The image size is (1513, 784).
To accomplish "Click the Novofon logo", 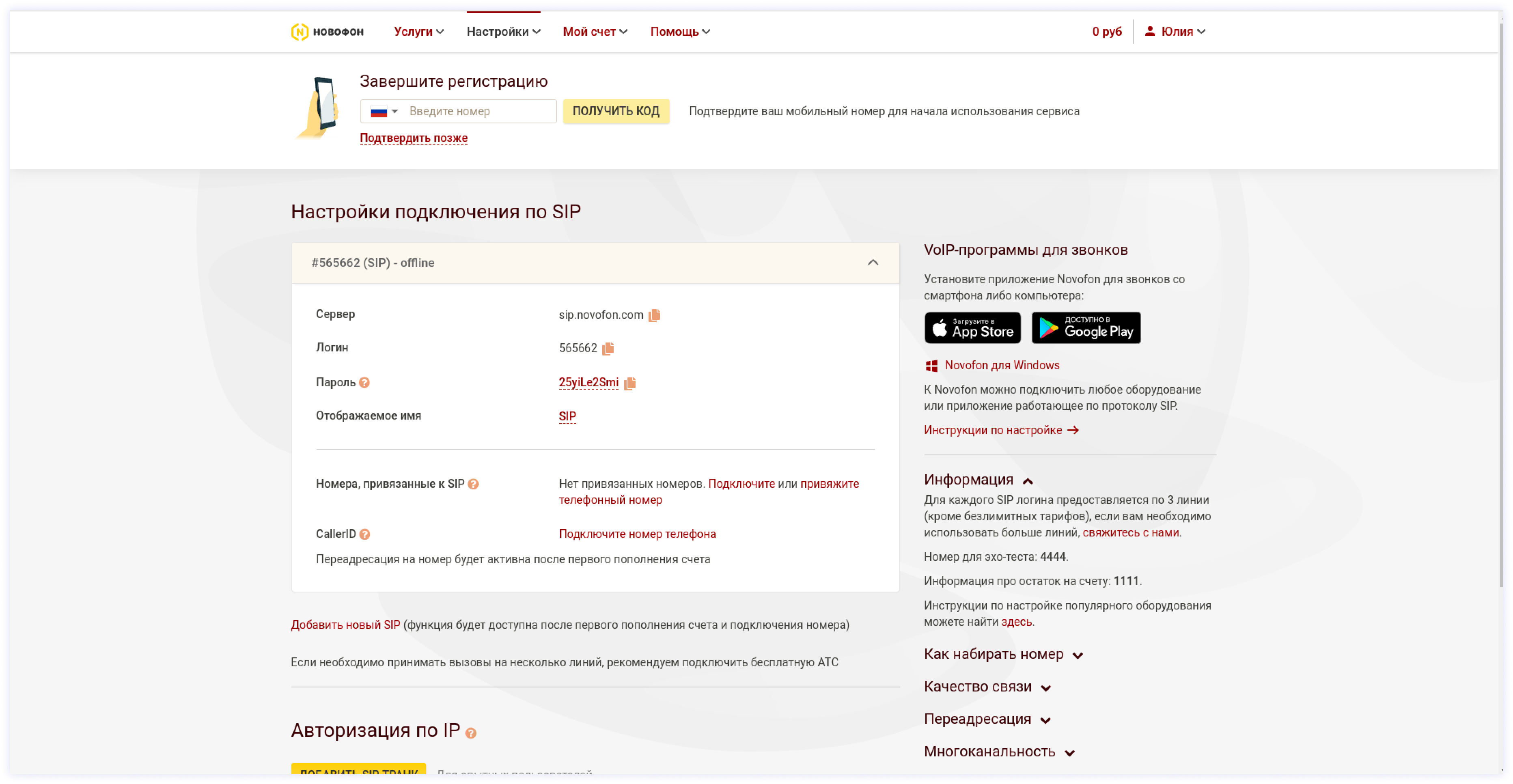I will point(327,32).
